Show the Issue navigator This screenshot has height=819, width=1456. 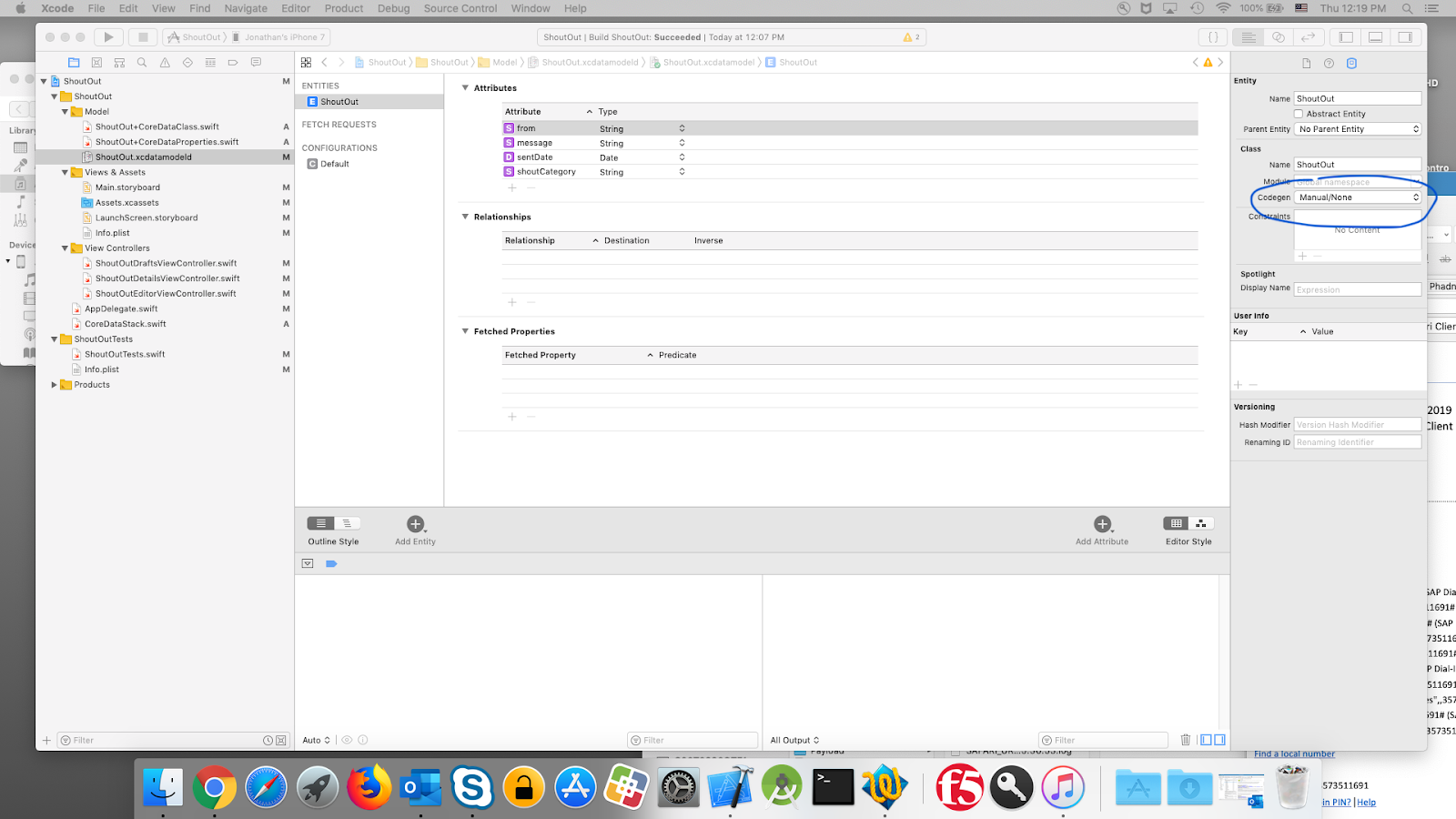[165, 63]
